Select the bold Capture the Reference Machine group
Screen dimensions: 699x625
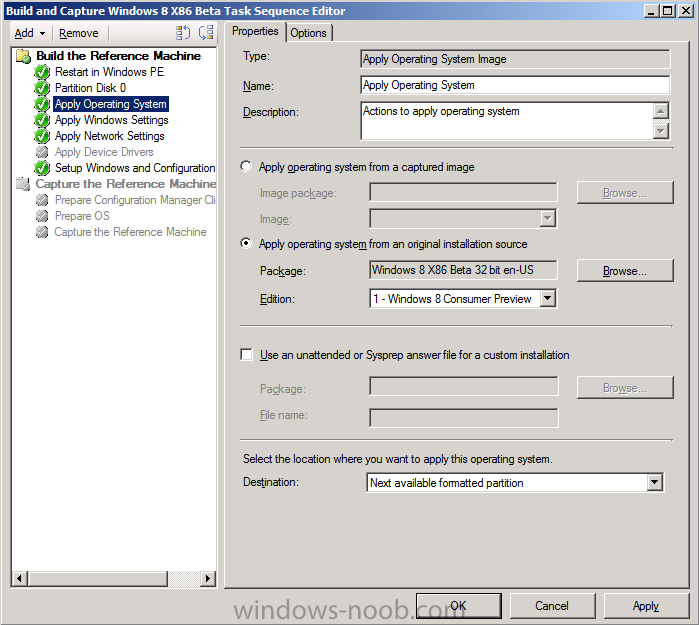click(x=126, y=184)
